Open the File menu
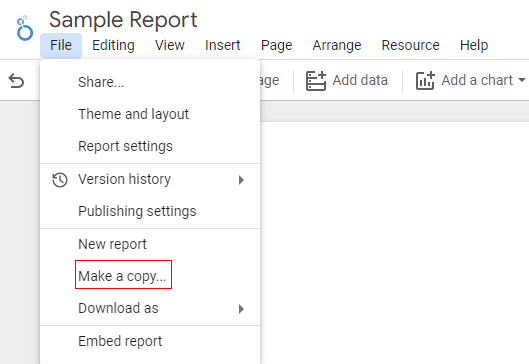This screenshot has width=529, height=364. tap(61, 45)
